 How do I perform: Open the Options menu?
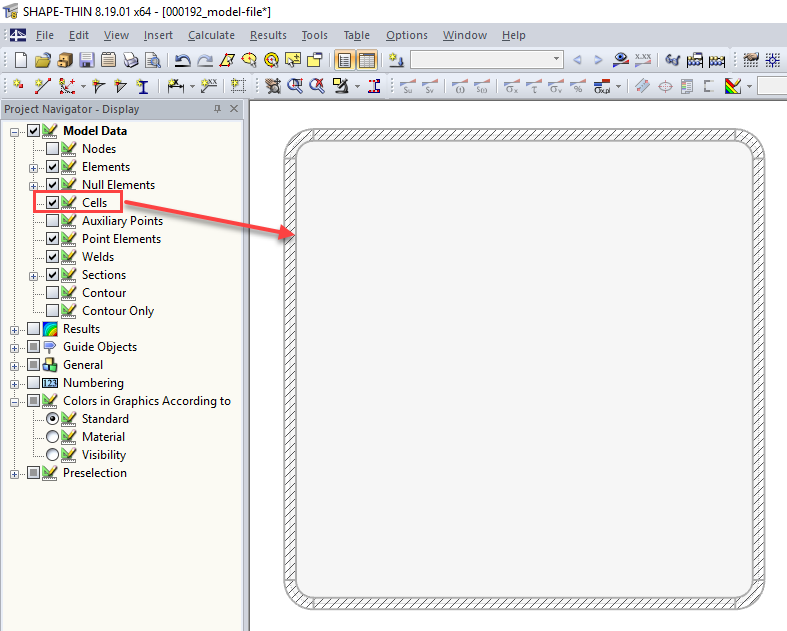coord(407,35)
